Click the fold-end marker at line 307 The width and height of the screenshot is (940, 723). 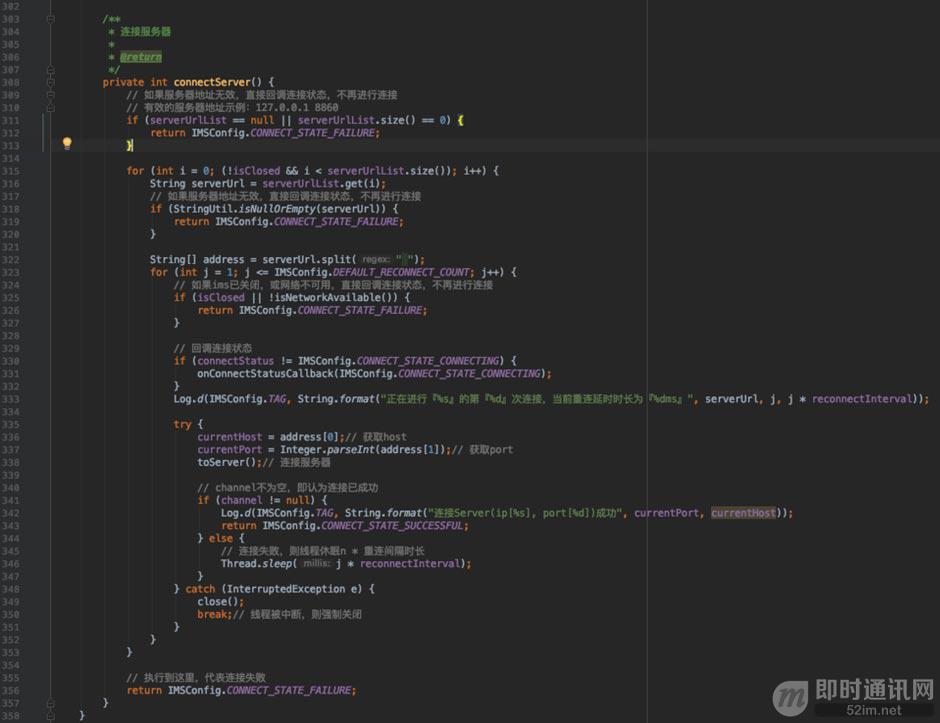[51, 70]
